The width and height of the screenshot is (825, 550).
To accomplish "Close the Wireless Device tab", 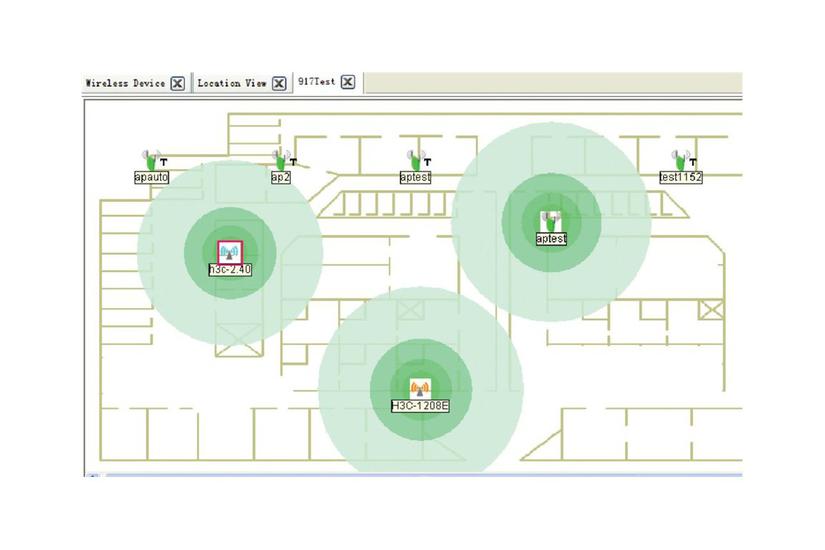I will tap(177, 84).
